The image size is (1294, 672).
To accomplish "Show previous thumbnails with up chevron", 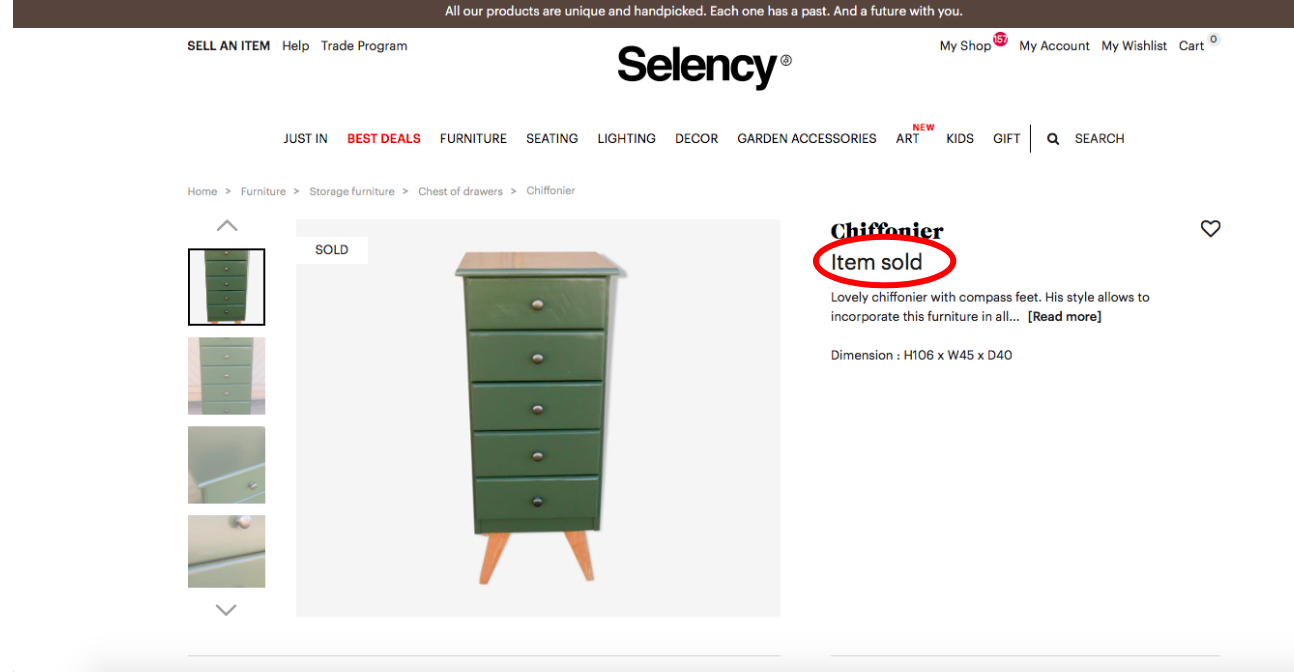I will pyautogui.click(x=227, y=226).
